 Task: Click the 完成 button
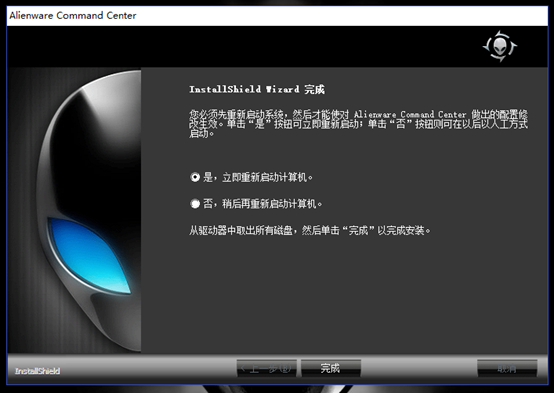coord(331,368)
